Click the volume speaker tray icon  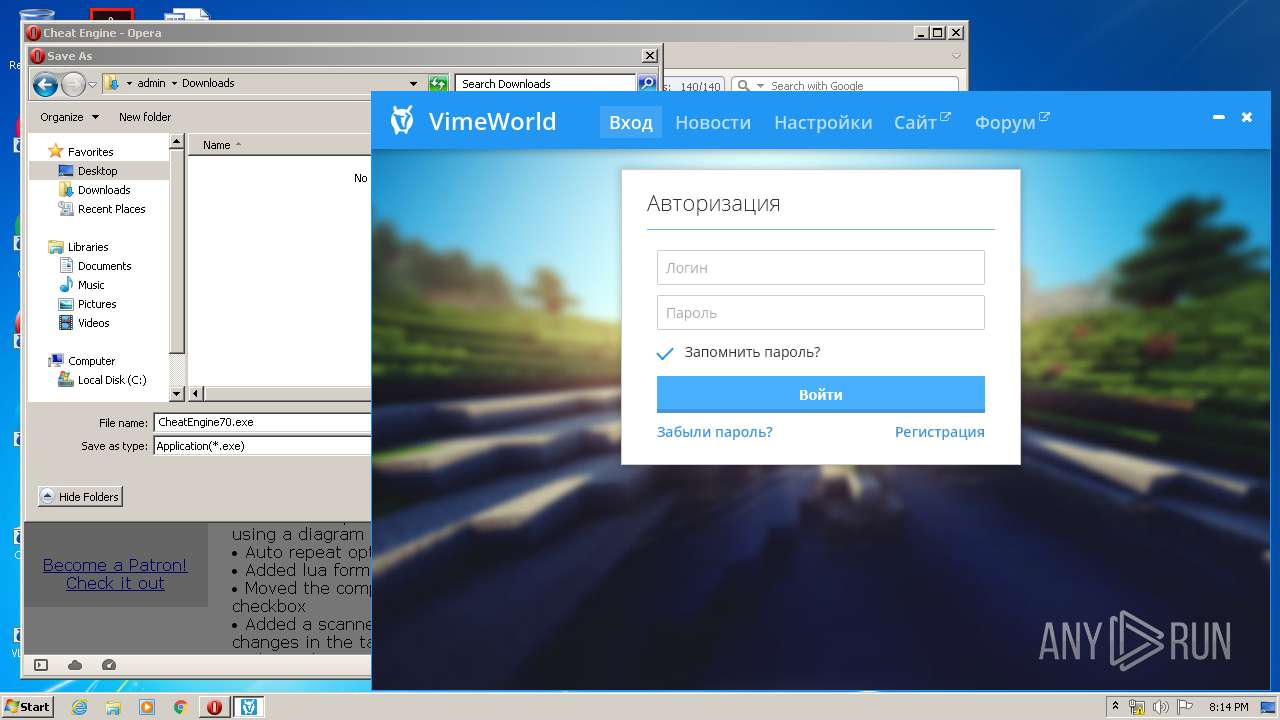1161,707
